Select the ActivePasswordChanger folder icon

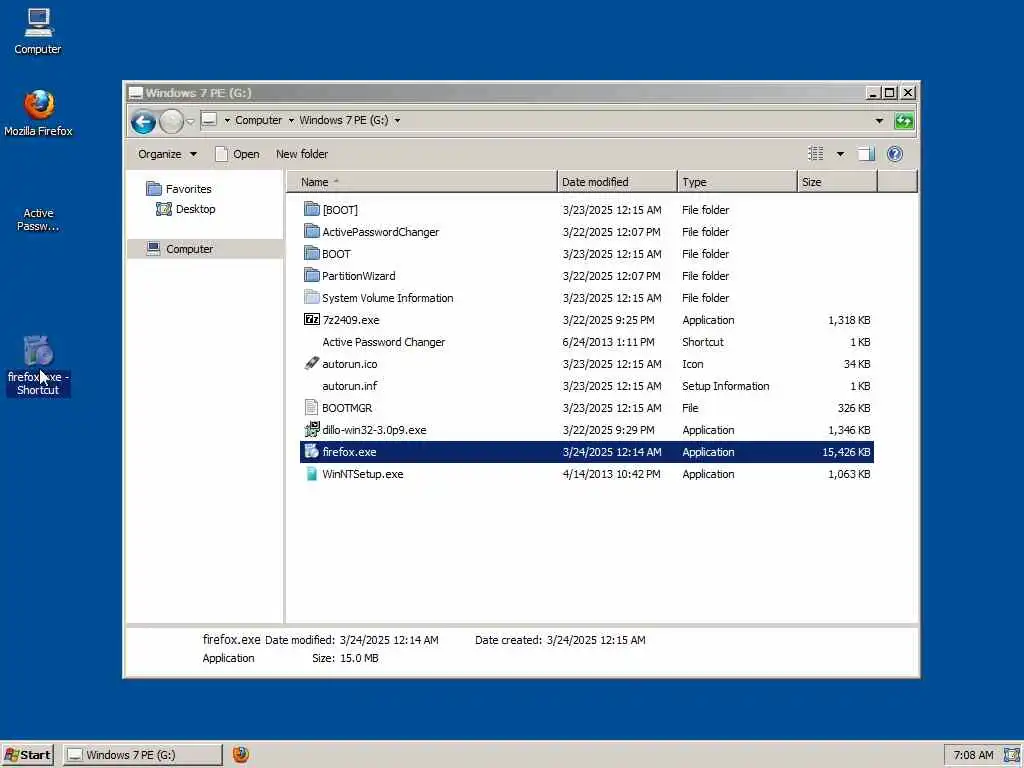pyautogui.click(x=312, y=231)
